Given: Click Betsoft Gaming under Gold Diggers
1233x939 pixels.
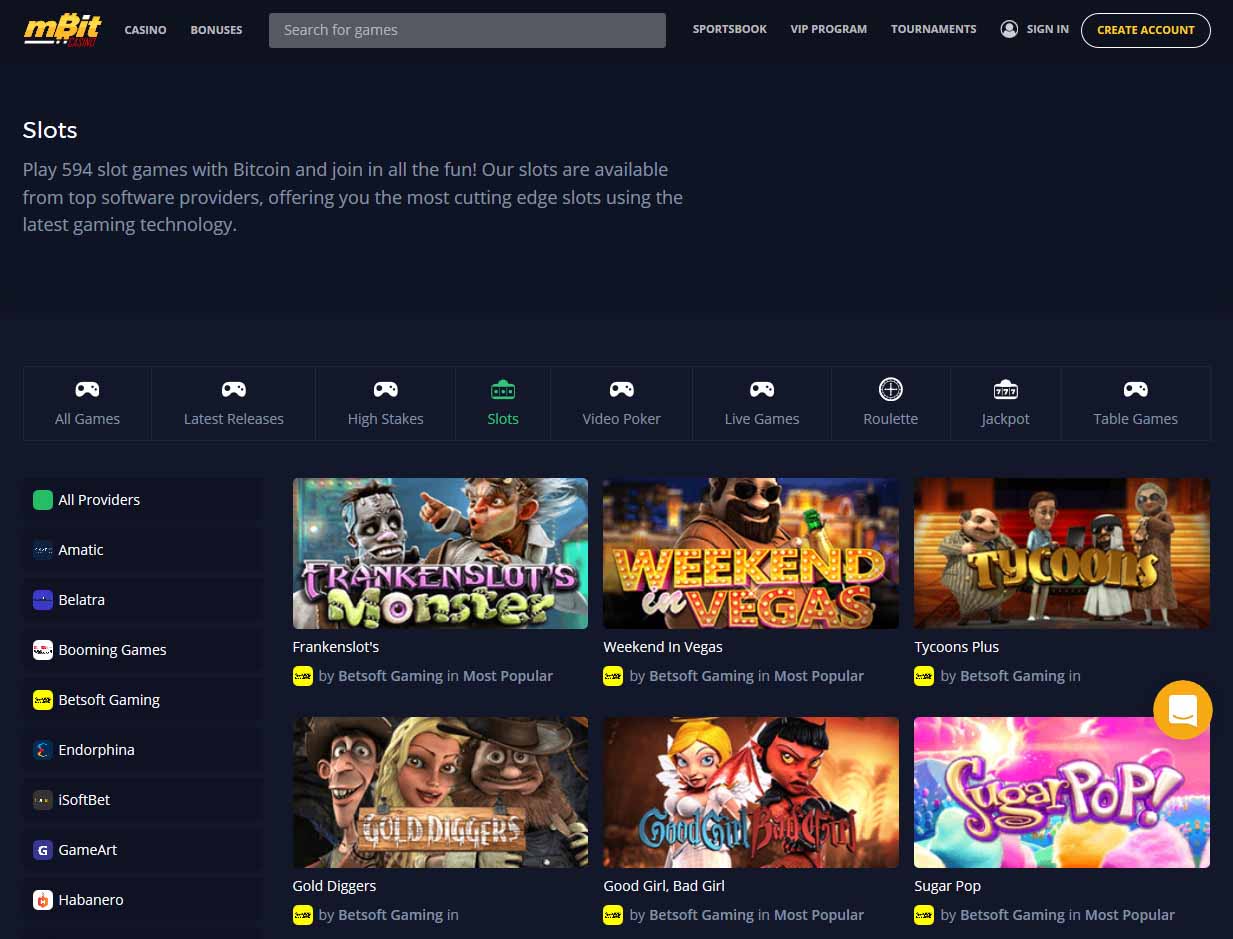Looking at the screenshot, I should 391,915.
